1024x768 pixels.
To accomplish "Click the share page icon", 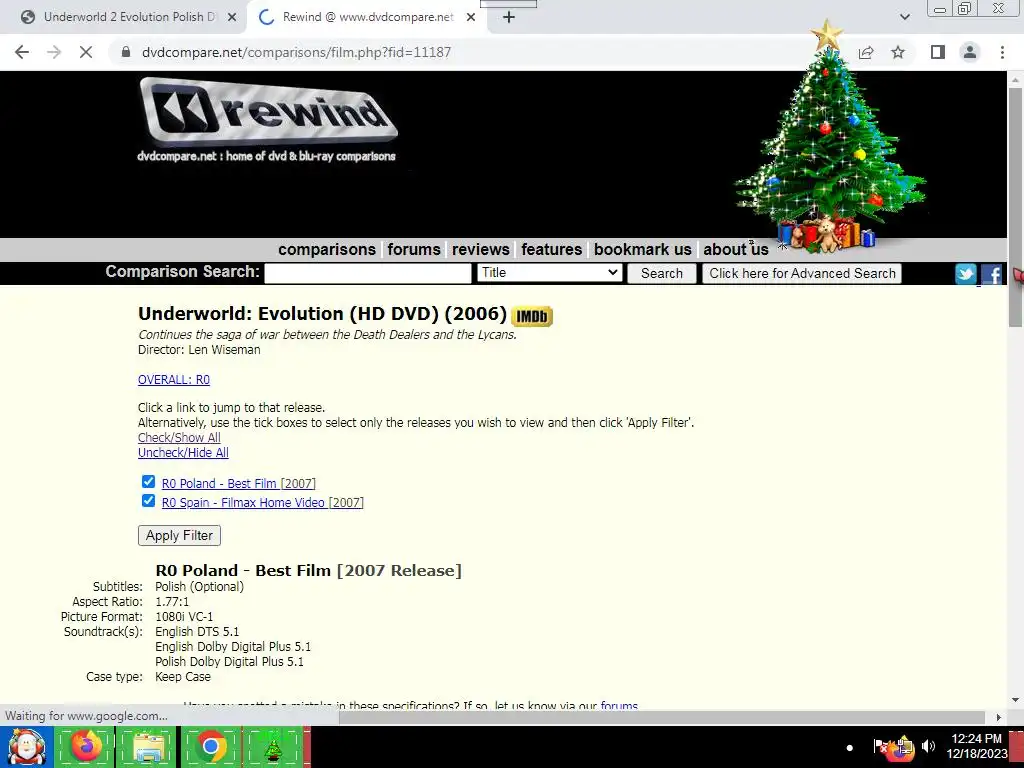I will click(866, 52).
